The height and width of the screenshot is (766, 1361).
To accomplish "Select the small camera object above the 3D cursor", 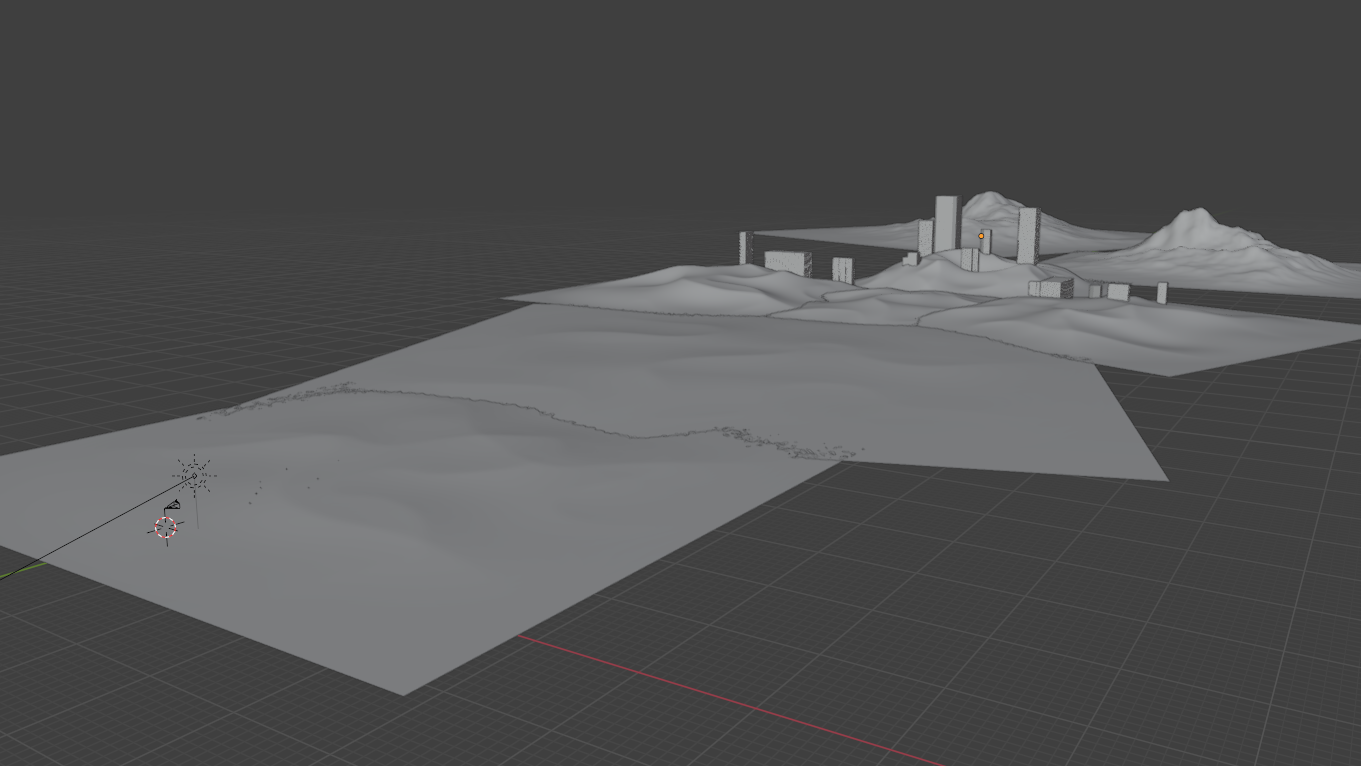I will pos(172,506).
